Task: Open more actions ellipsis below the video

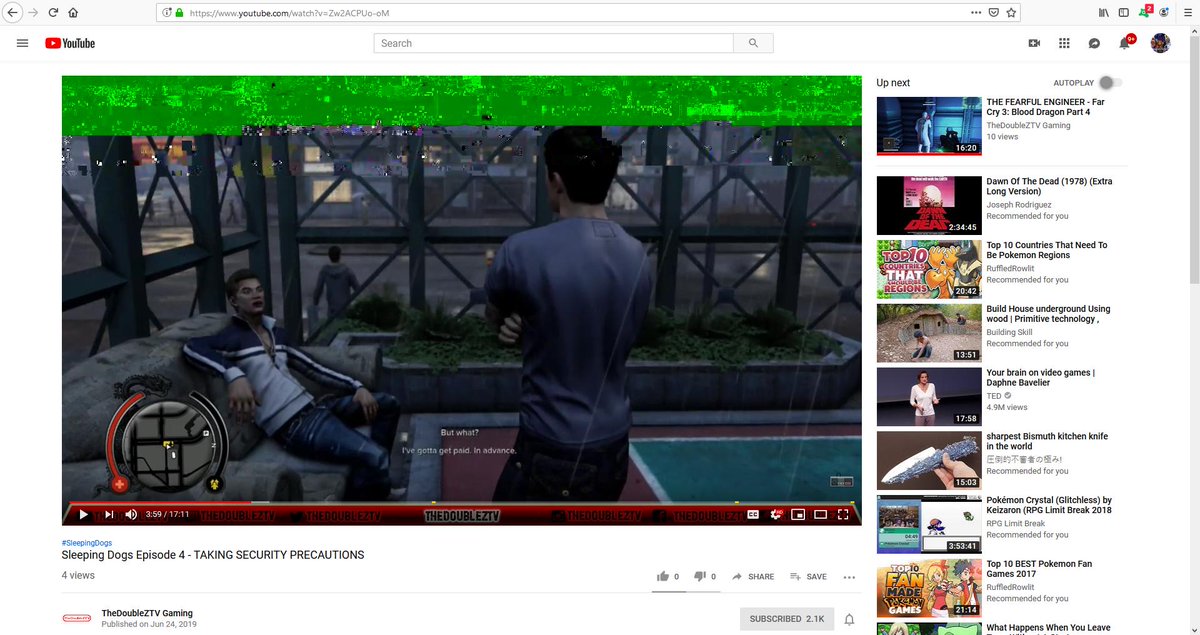Action: click(x=849, y=577)
